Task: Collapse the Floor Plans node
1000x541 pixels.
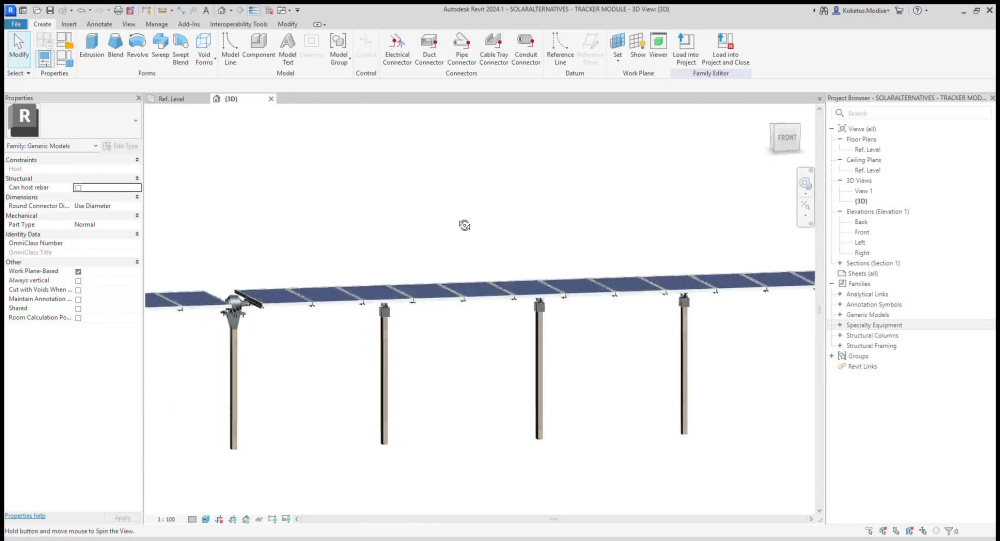Action: point(840,139)
